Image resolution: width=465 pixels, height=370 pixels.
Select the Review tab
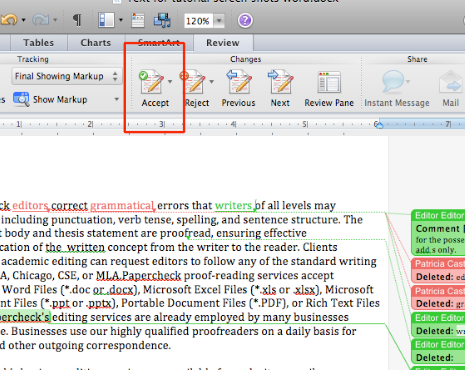point(223,43)
